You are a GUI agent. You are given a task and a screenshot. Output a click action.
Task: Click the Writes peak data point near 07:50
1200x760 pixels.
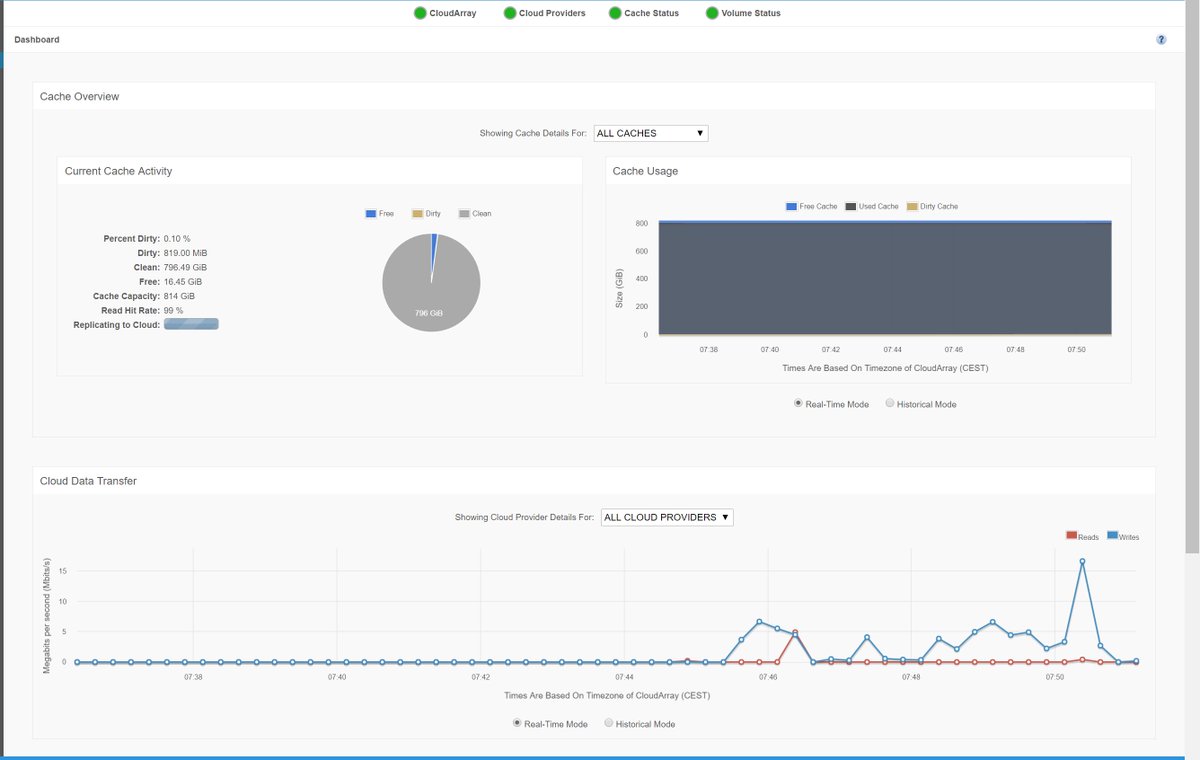coord(1082,561)
